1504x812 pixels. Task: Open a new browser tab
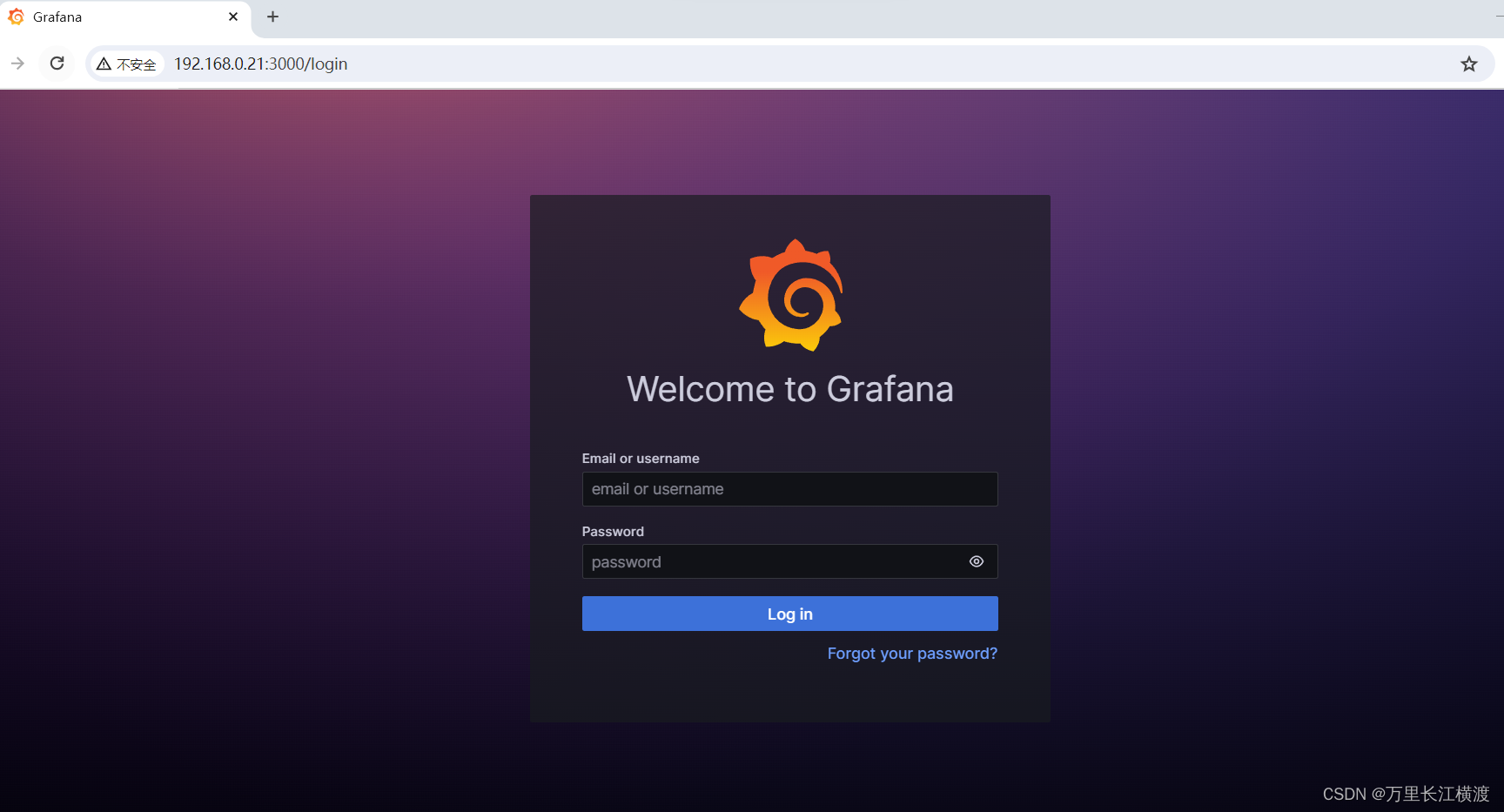272,17
